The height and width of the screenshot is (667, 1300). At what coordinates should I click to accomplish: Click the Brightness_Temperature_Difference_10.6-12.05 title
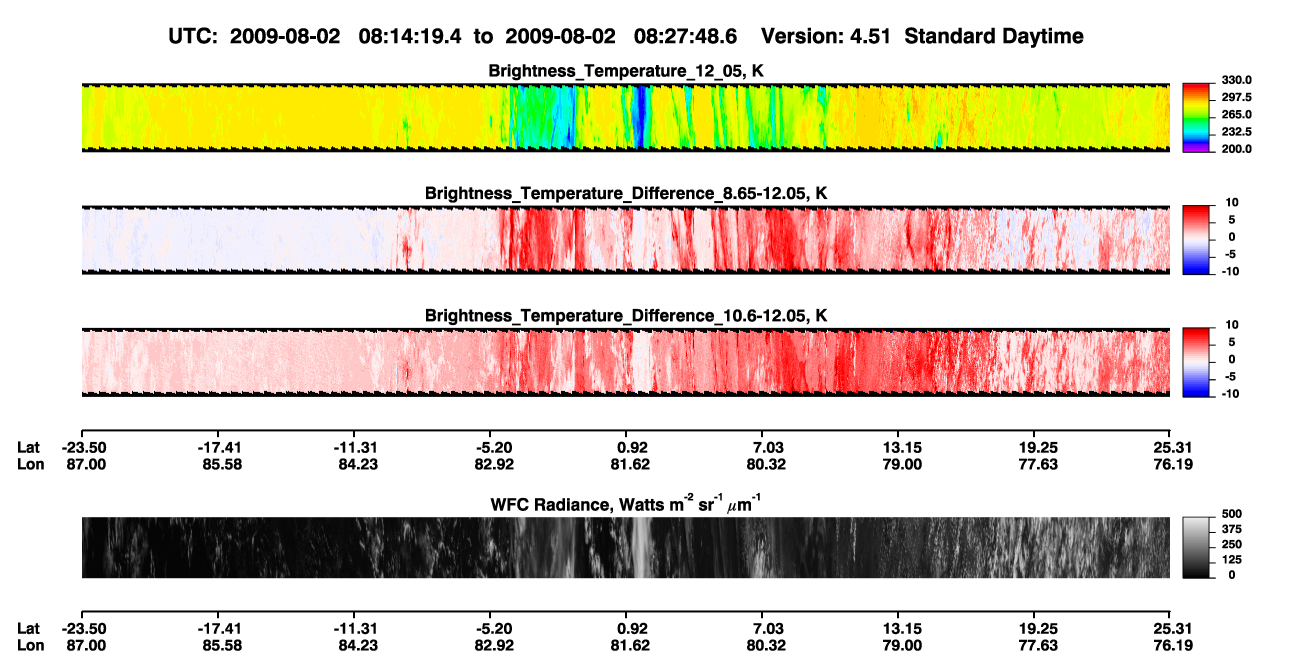click(x=625, y=316)
